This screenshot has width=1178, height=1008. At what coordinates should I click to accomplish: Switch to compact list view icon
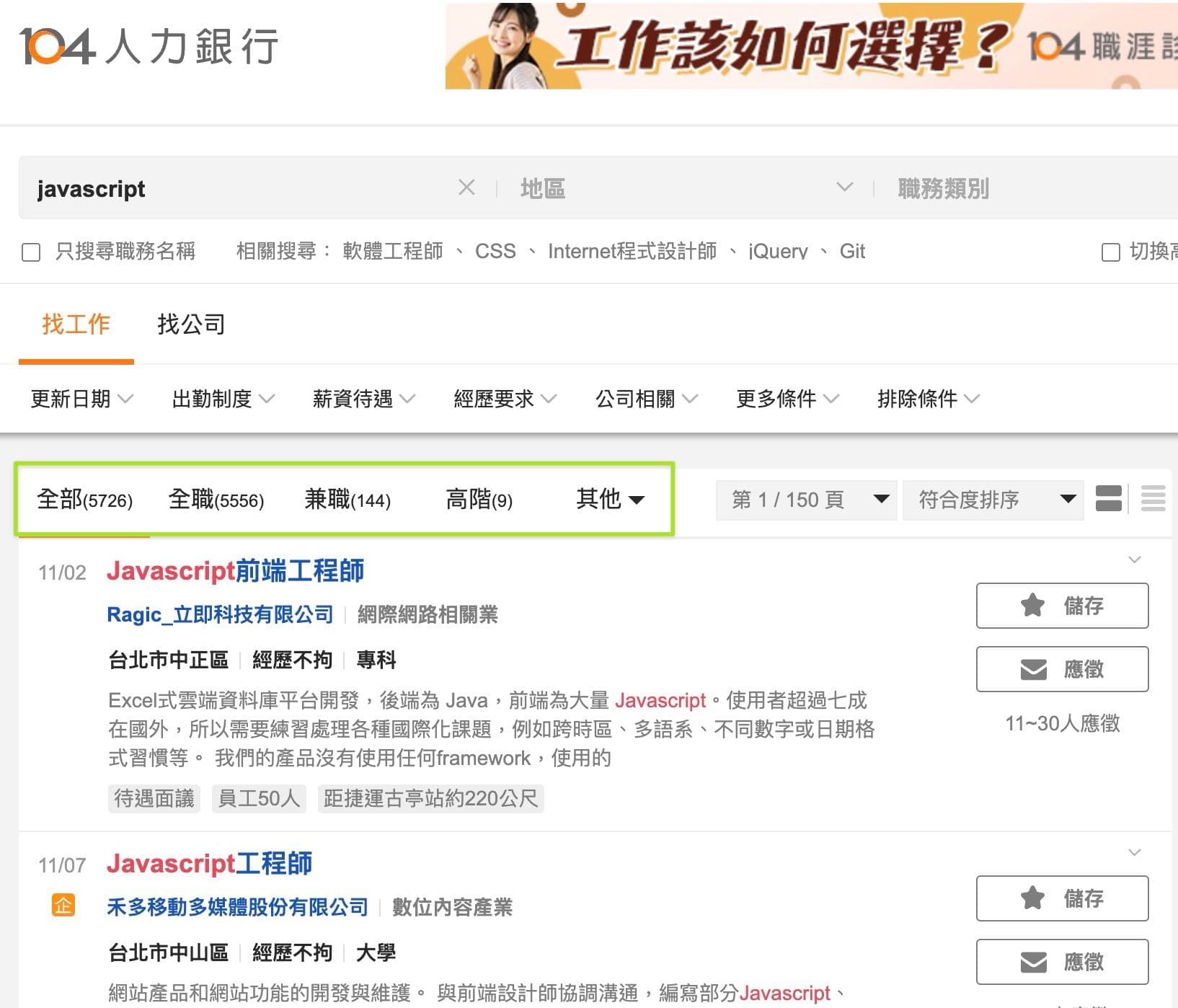point(1153,498)
